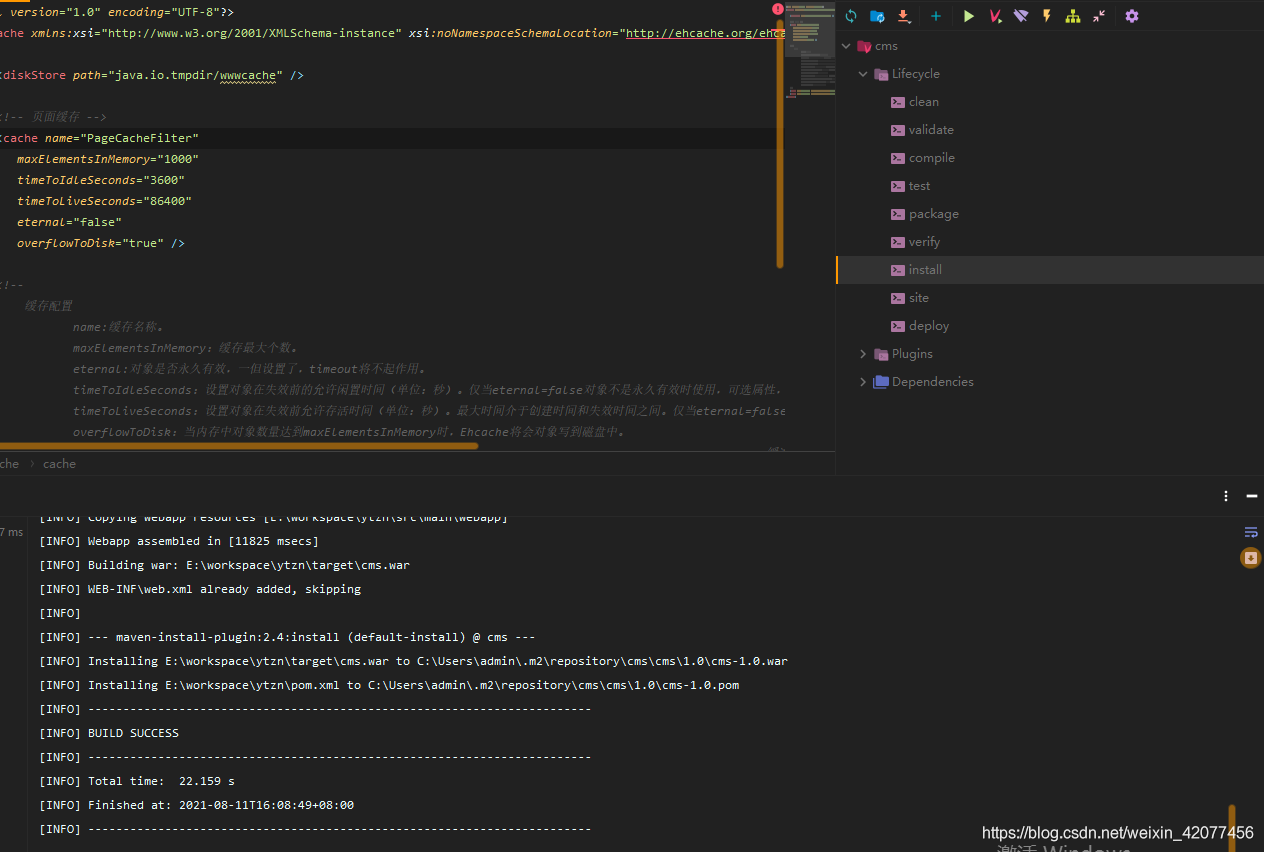Open Run panel options three-dot menu

1226,496
